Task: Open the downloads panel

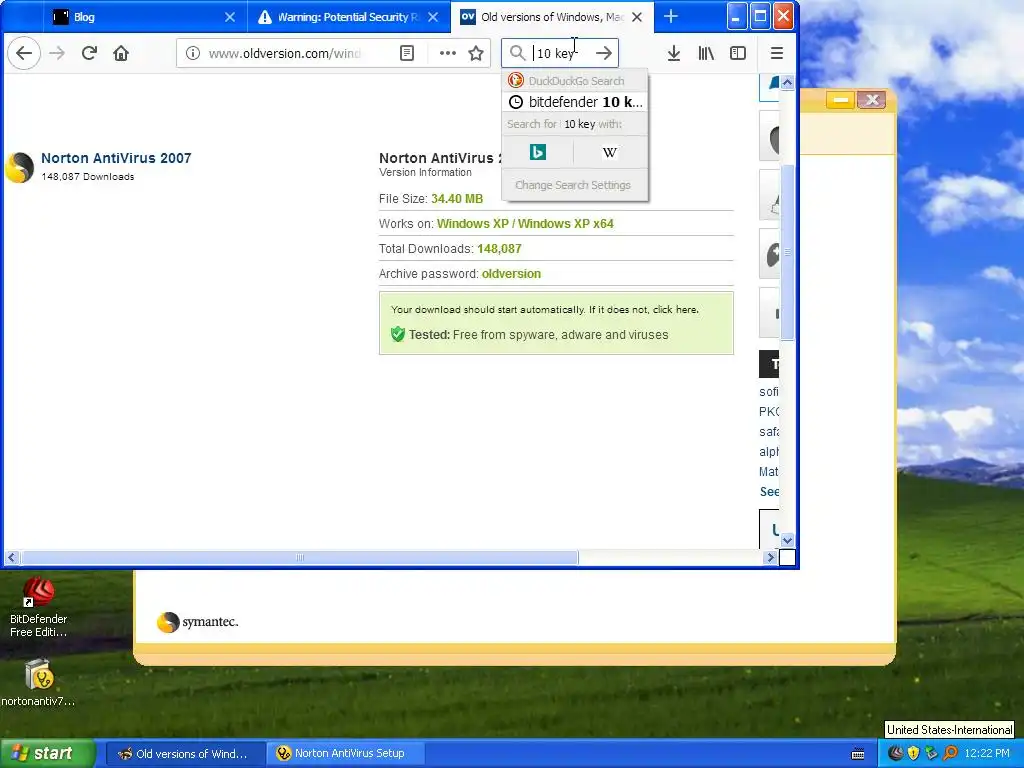Action: click(674, 53)
